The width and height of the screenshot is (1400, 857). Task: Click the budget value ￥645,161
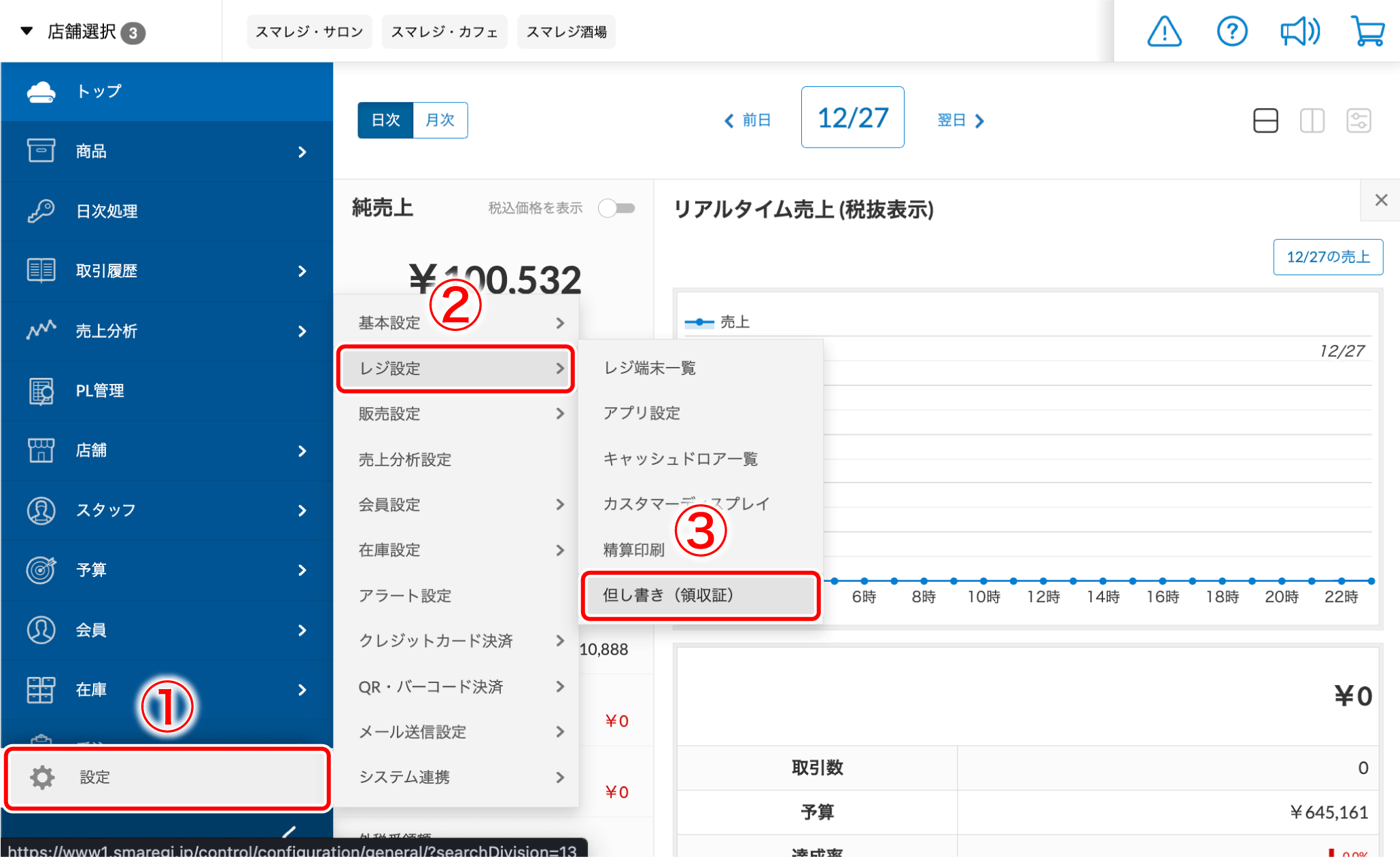pos(1328,812)
